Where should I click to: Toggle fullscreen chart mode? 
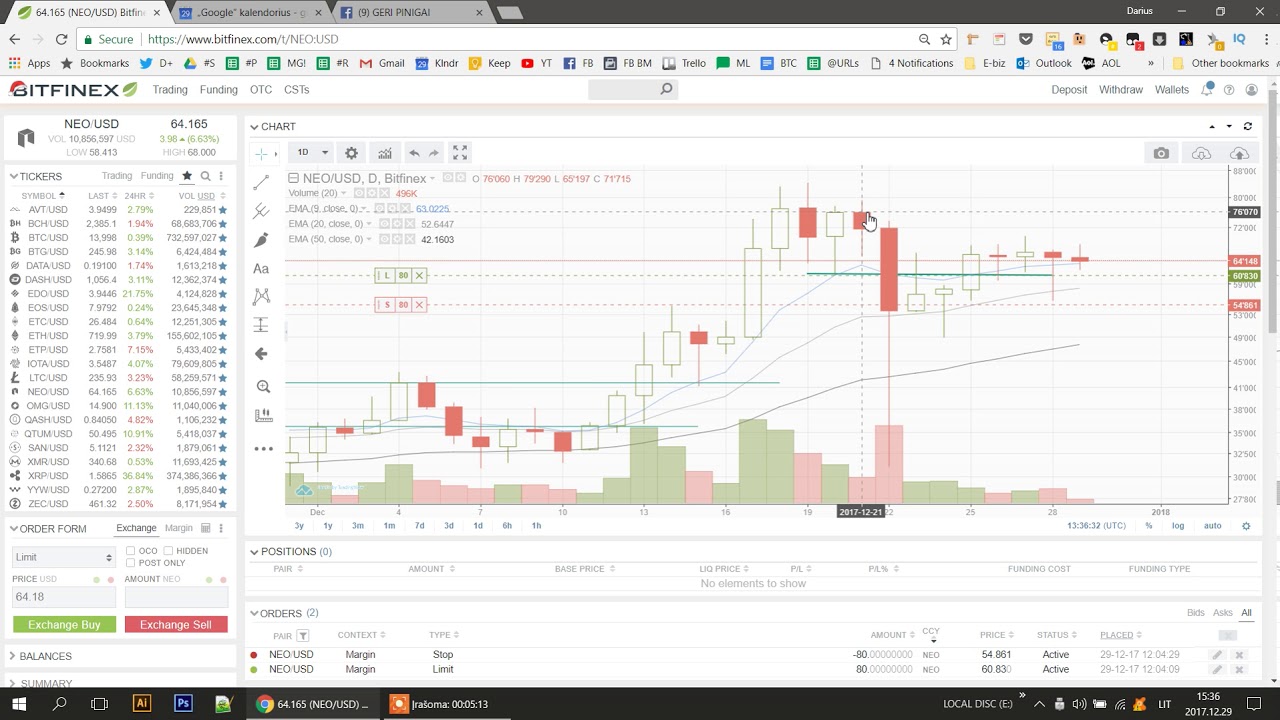(x=460, y=153)
